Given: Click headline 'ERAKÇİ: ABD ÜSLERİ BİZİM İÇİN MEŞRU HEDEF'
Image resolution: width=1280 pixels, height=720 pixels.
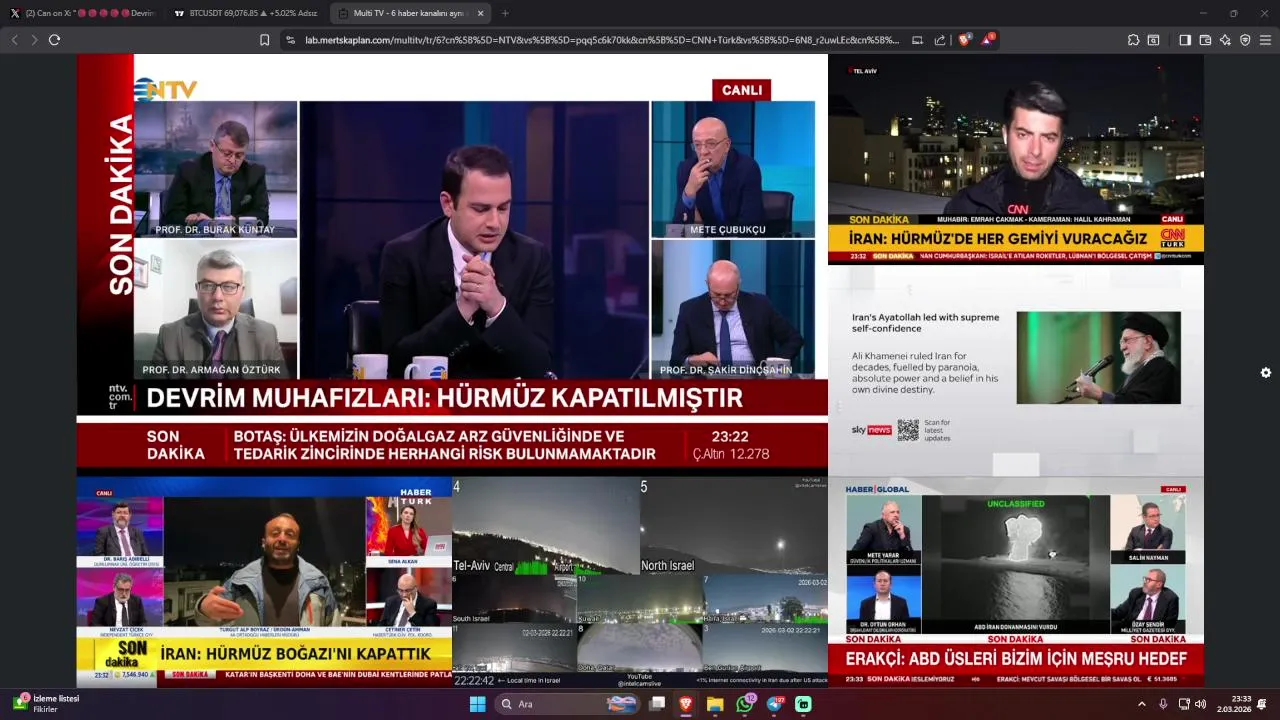Looking at the screenshot, I should coord(1016,659).
